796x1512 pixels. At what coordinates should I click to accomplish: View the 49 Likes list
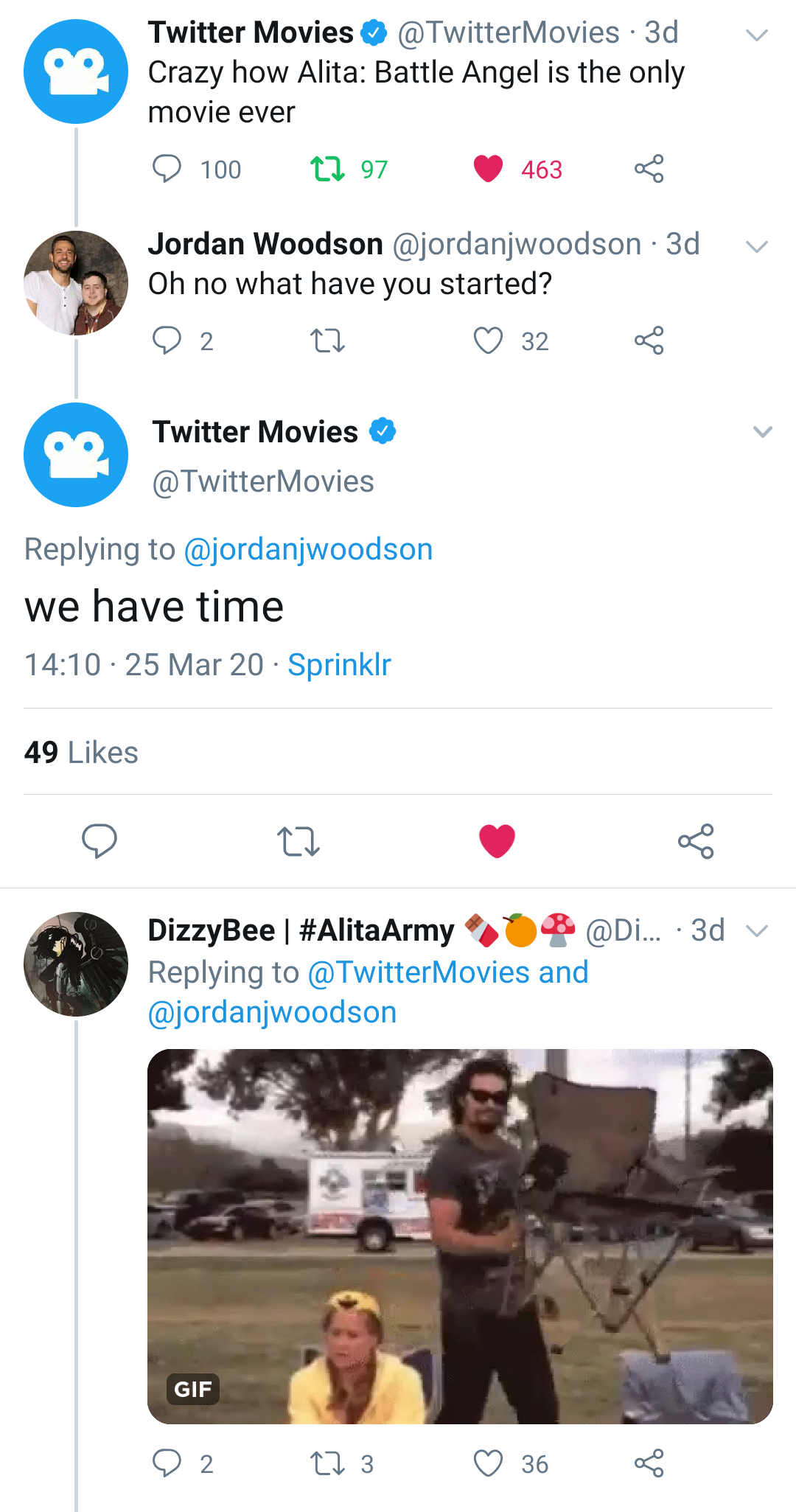click(81, 753)
